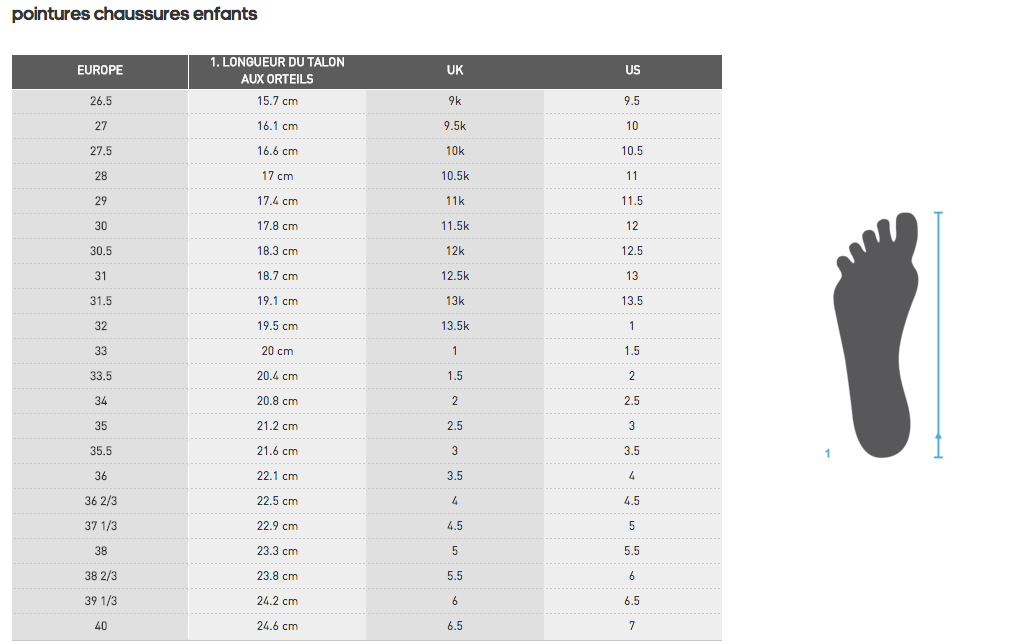Select the Europe size 36 2/3 cell

(x=100, y=501)
